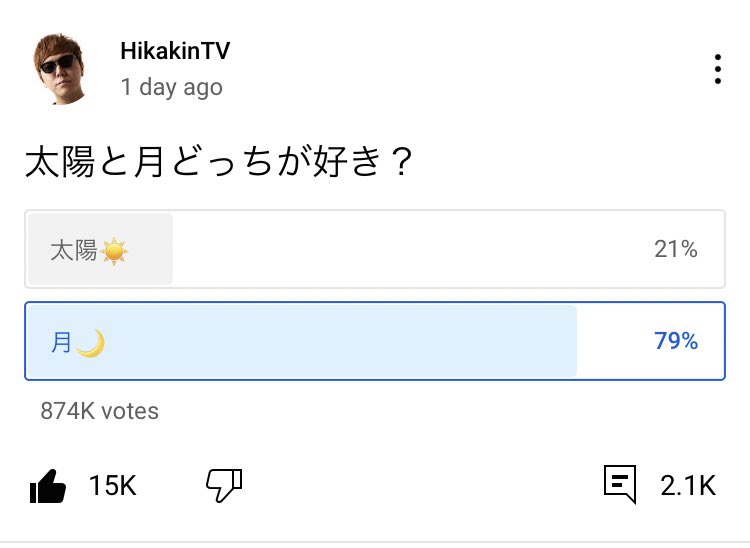Image resolution: width=750 pixels, height=548 pixels.
Task: Click the 2.1K comments count
Action: point(687,486)
